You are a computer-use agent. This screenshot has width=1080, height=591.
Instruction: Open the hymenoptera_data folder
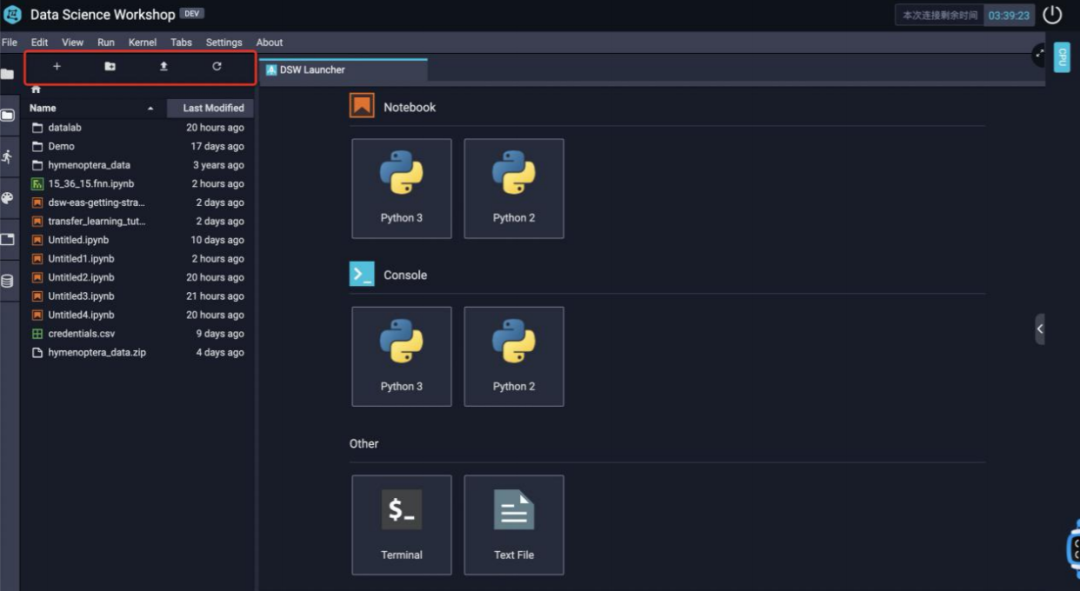point(138,165)
